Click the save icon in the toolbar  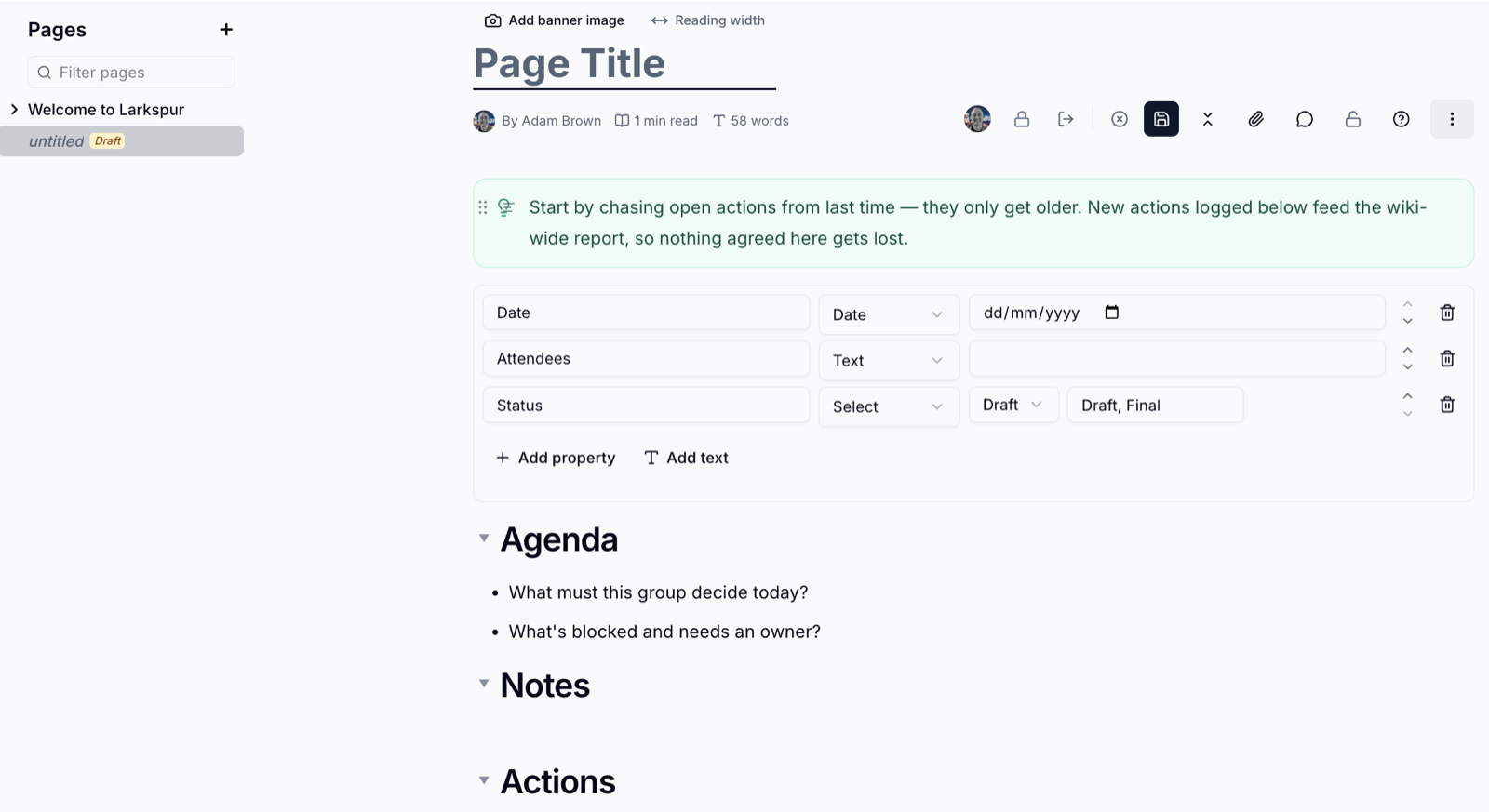(1161, 119)
